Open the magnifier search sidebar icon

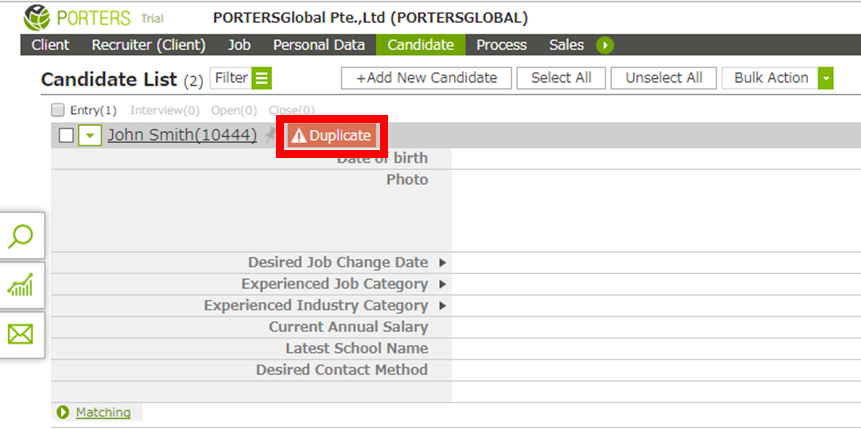click(21, 236)
